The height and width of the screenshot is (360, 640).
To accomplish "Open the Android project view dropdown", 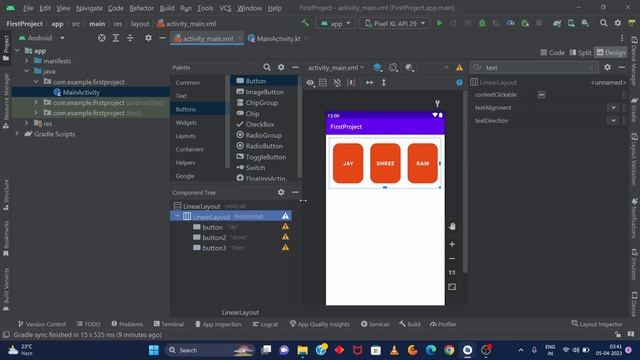I will point(42,38).
